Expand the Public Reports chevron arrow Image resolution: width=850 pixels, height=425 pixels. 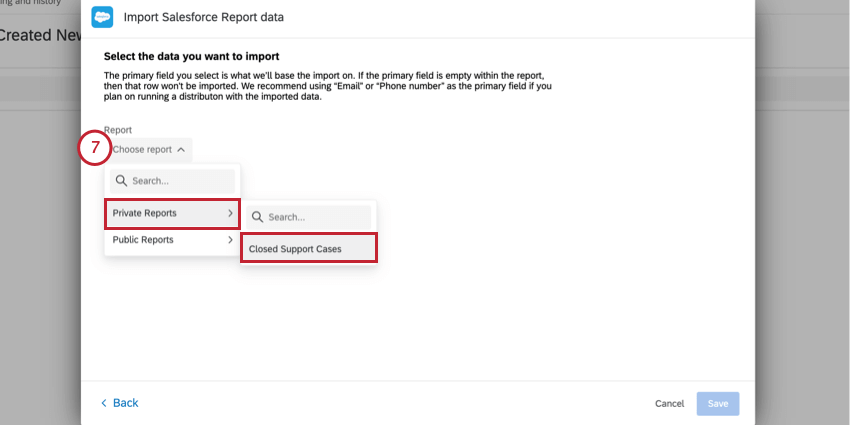tap(230, 240)
